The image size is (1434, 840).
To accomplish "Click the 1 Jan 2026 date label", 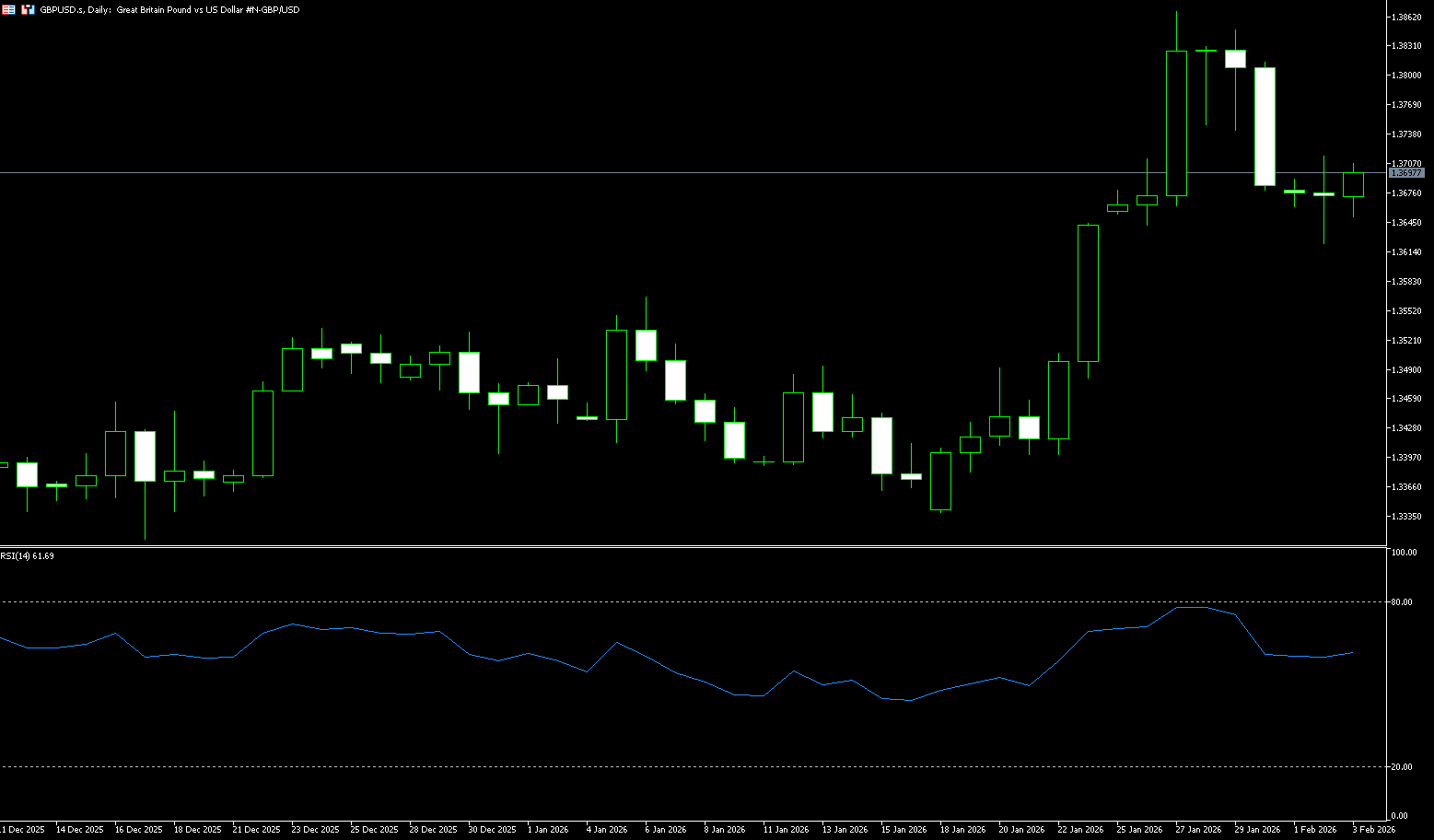I will pyautogui.click(x=547, y=830).
